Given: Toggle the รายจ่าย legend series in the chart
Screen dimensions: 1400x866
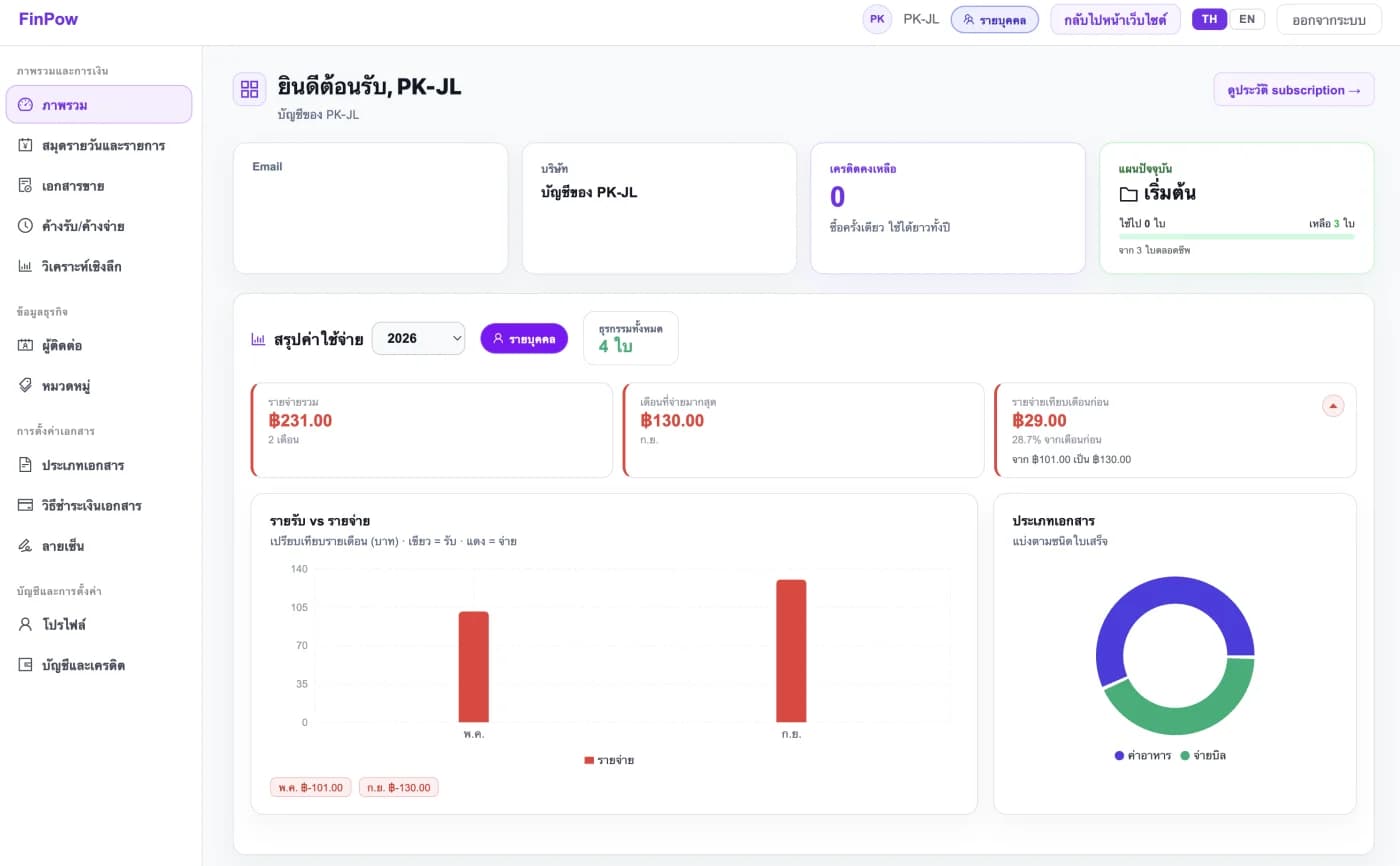Looking at the screenshot, I should 609,760.
